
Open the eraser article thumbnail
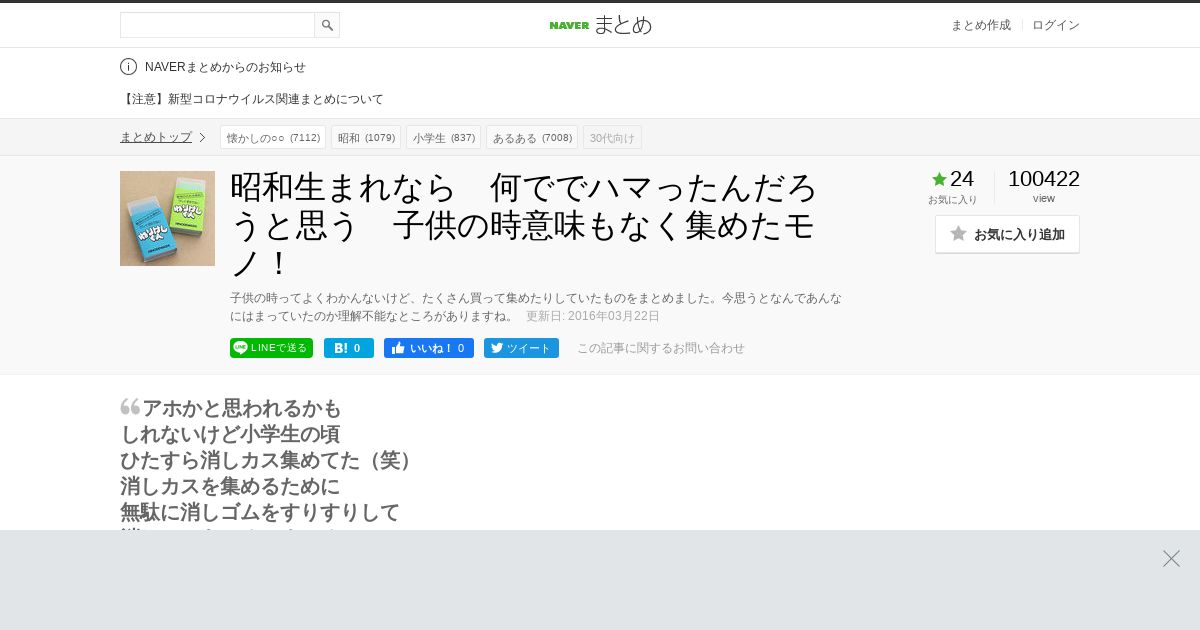coord(167,218)
